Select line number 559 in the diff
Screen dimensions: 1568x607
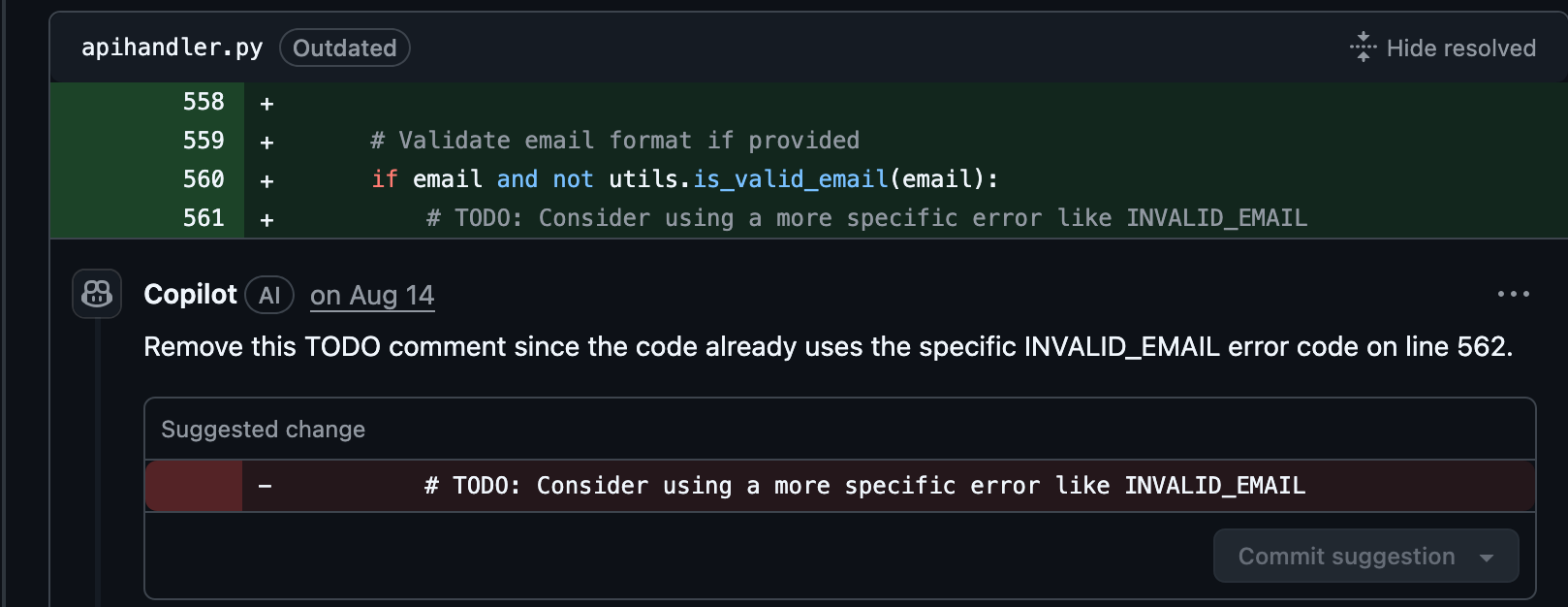click(204, 141)
